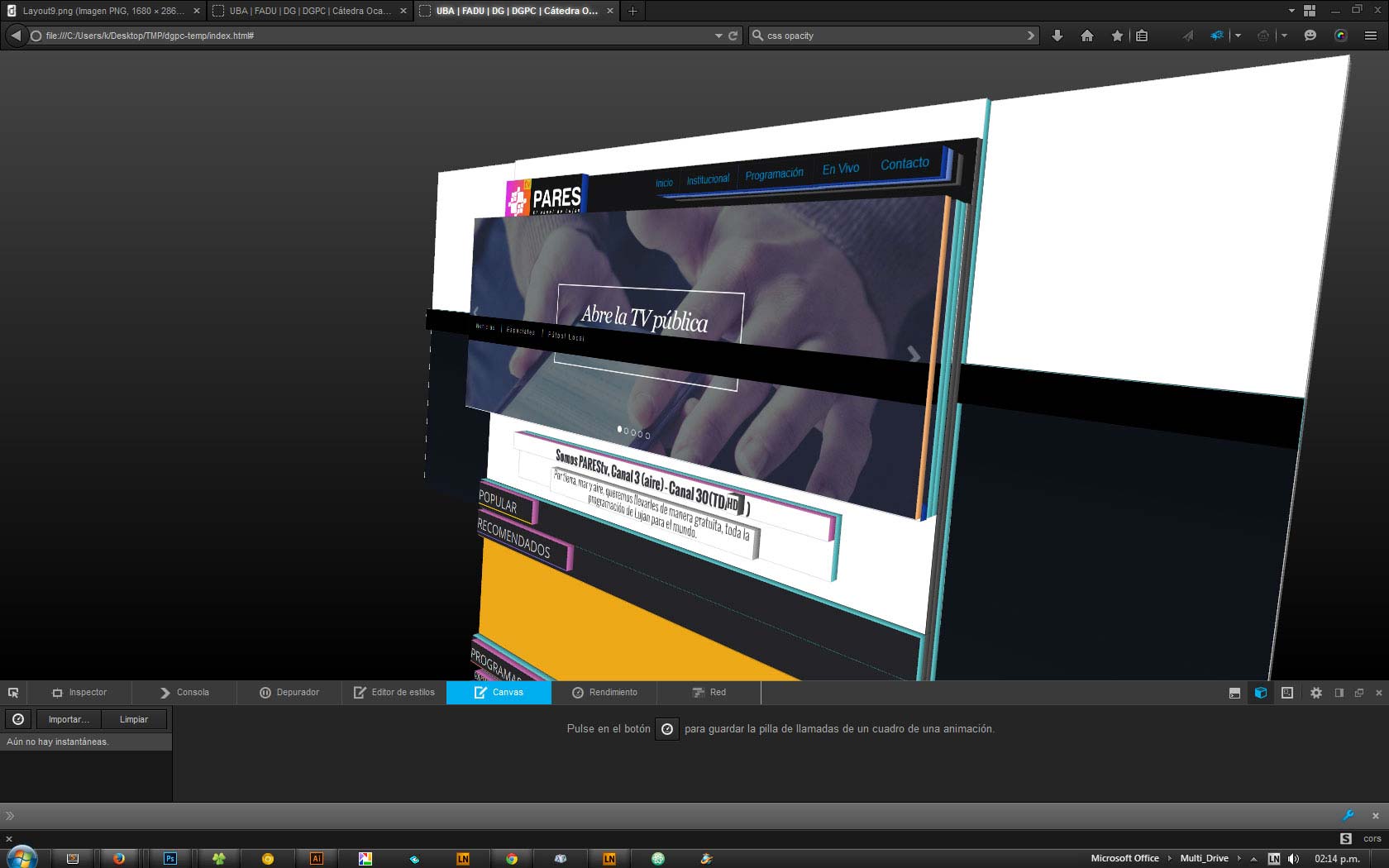Click the css opacity search field
The width and height of the screenshot is (1389, 868).
click(x=893, y=36)
